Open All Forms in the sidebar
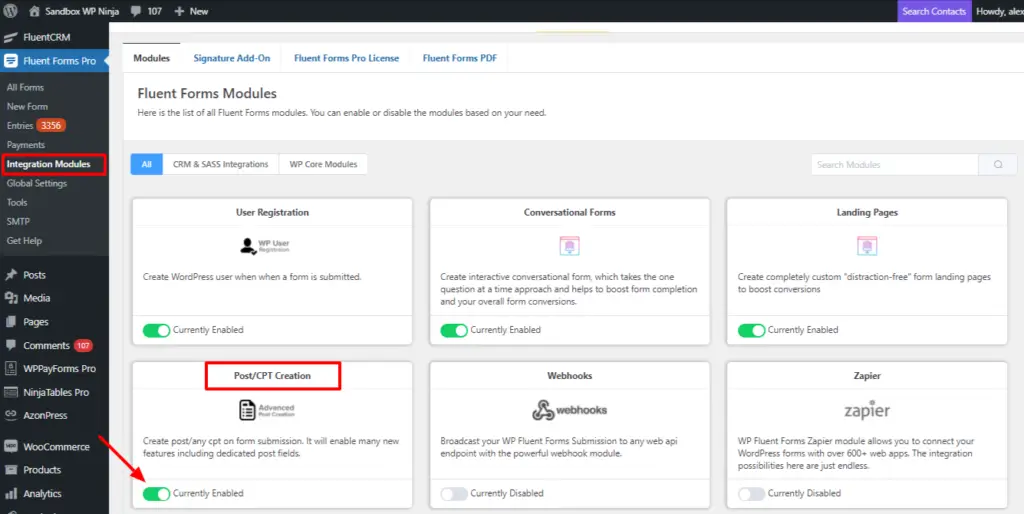 (x=25, y=88)
